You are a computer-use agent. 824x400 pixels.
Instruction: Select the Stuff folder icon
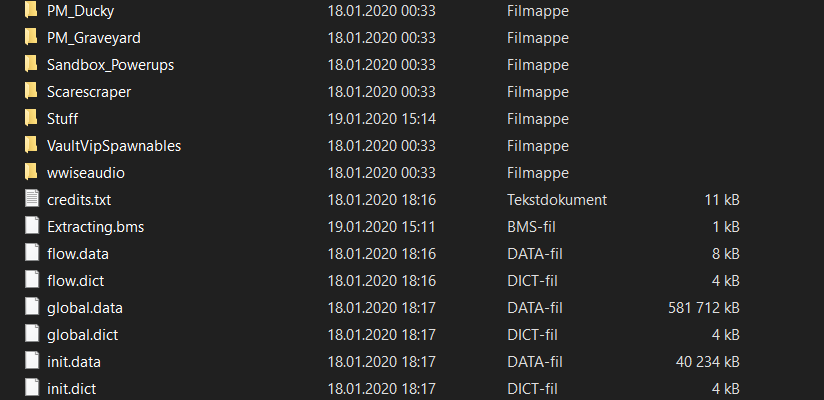coord(32,118)
